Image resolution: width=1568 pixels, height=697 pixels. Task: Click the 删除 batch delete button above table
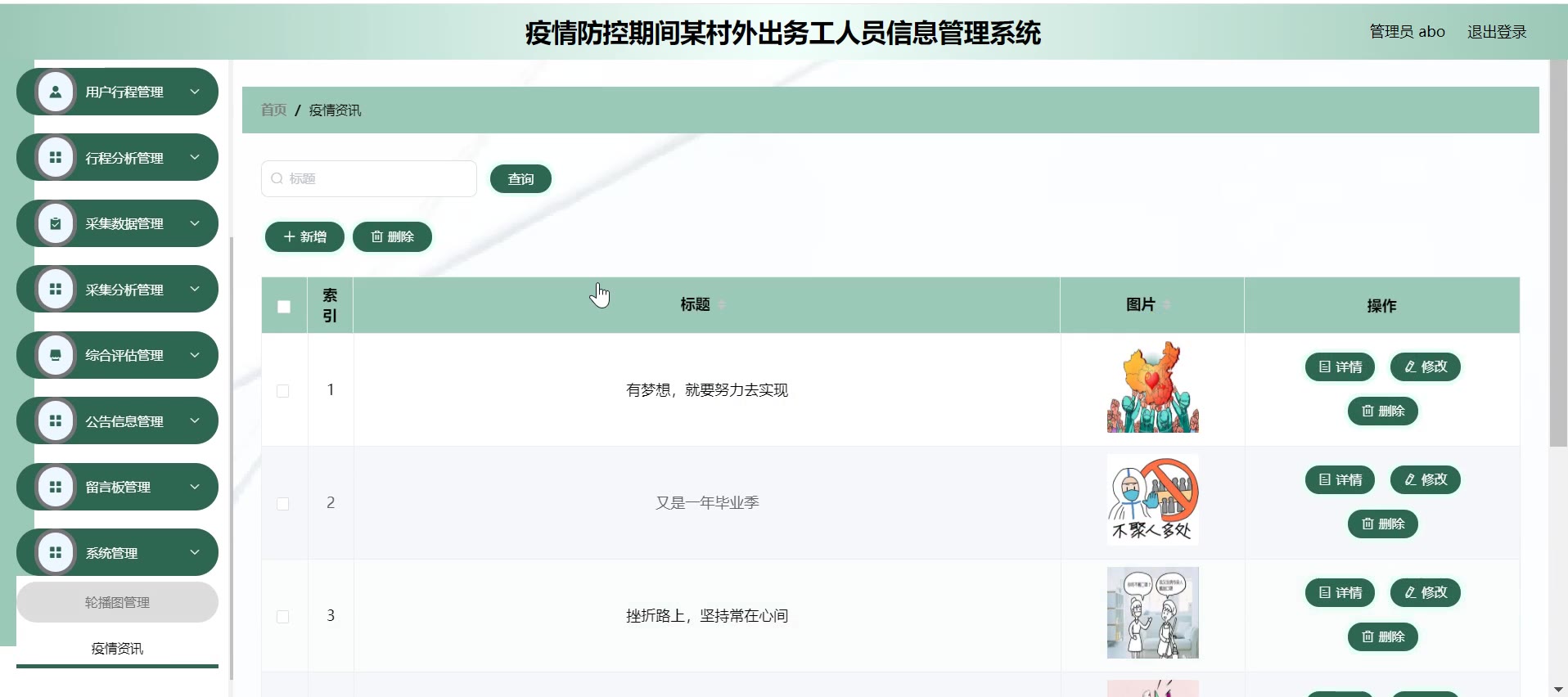[392, 237]
